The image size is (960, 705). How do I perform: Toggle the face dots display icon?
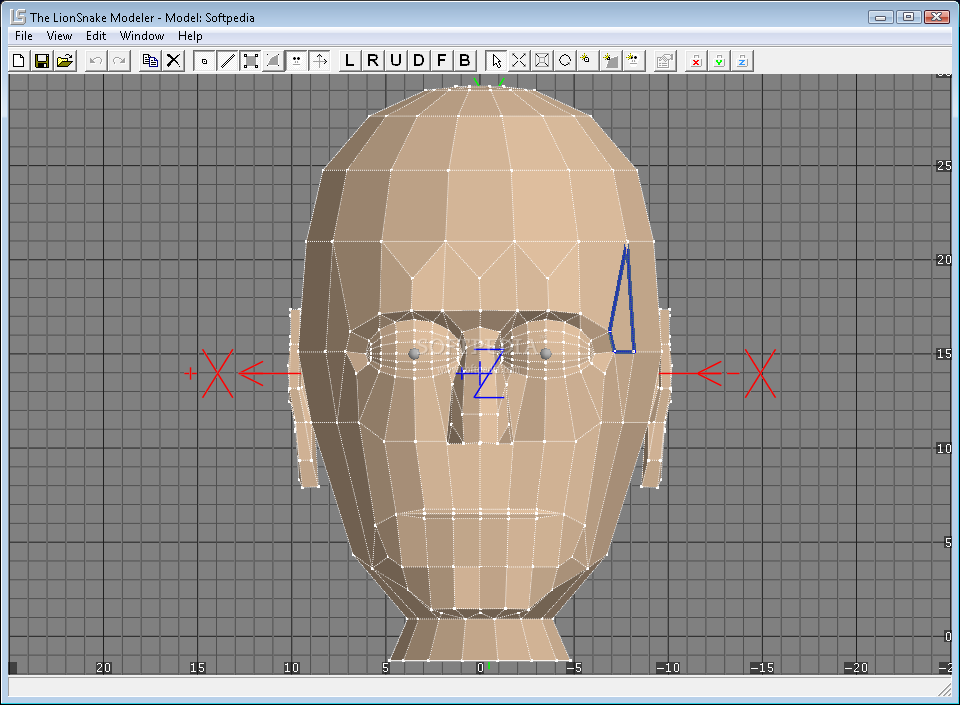[x=296, y=61]
